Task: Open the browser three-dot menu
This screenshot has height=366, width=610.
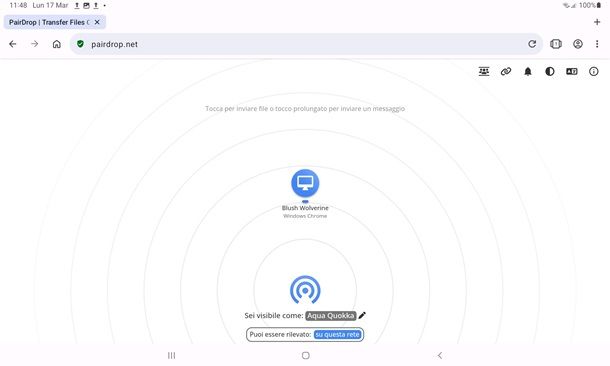Action: (597, 44)
